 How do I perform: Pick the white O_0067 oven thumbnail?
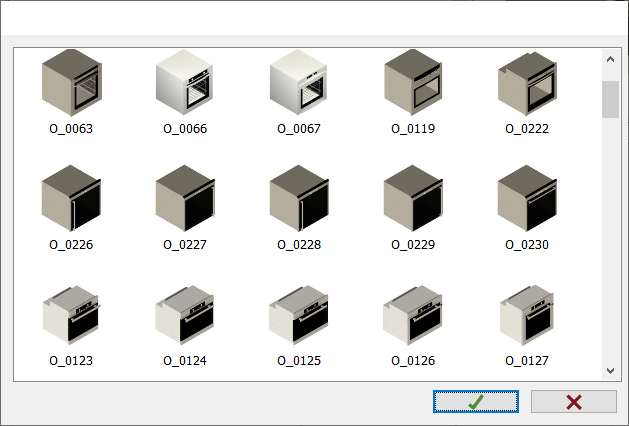298,82
